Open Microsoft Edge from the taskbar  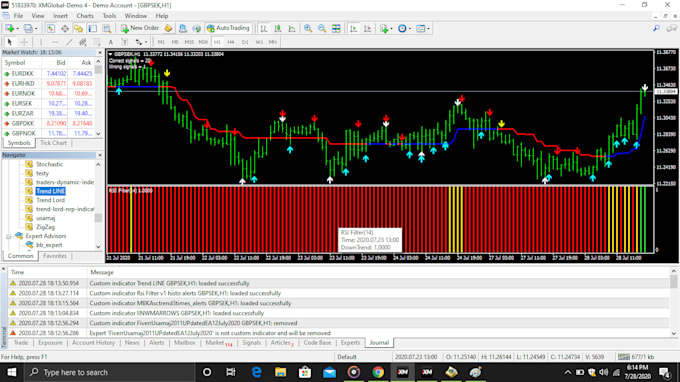(256, 372)
